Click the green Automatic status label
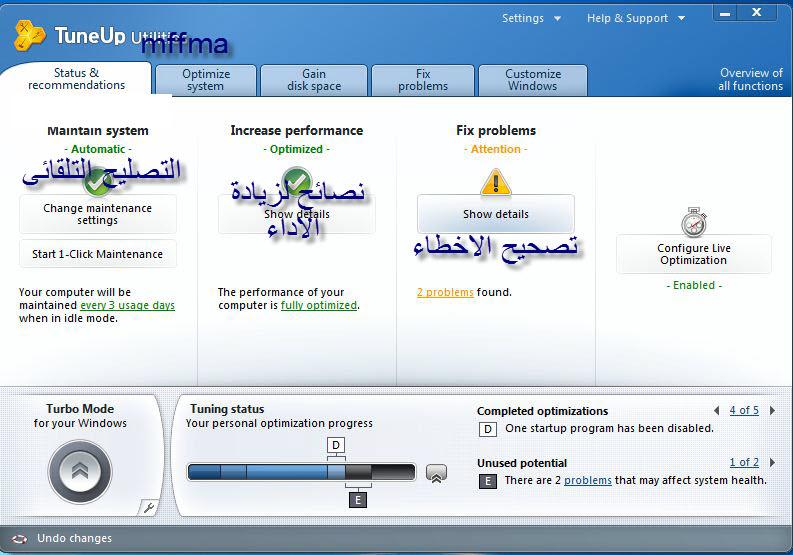793x555 pixels. [x=98, y=149]
